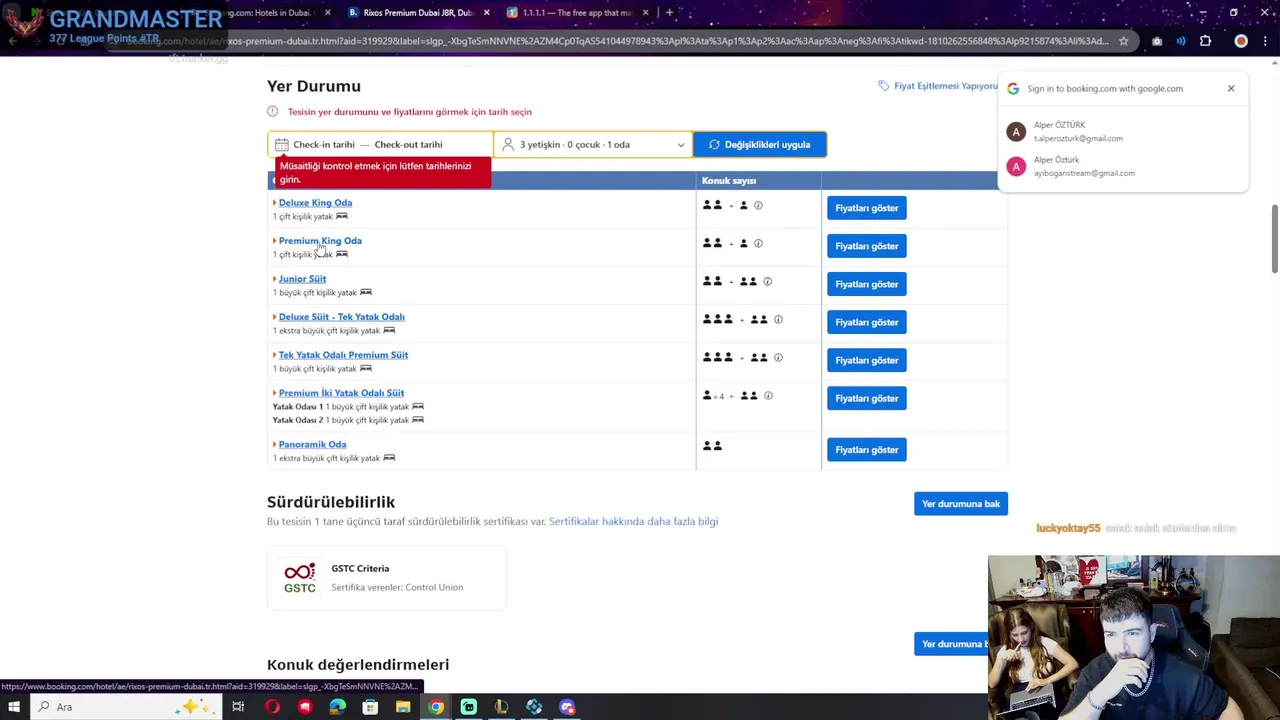The image size is (1280, 720).
Task: Open Microsoft Store from taskbar
Action: [x=370, y=707]
